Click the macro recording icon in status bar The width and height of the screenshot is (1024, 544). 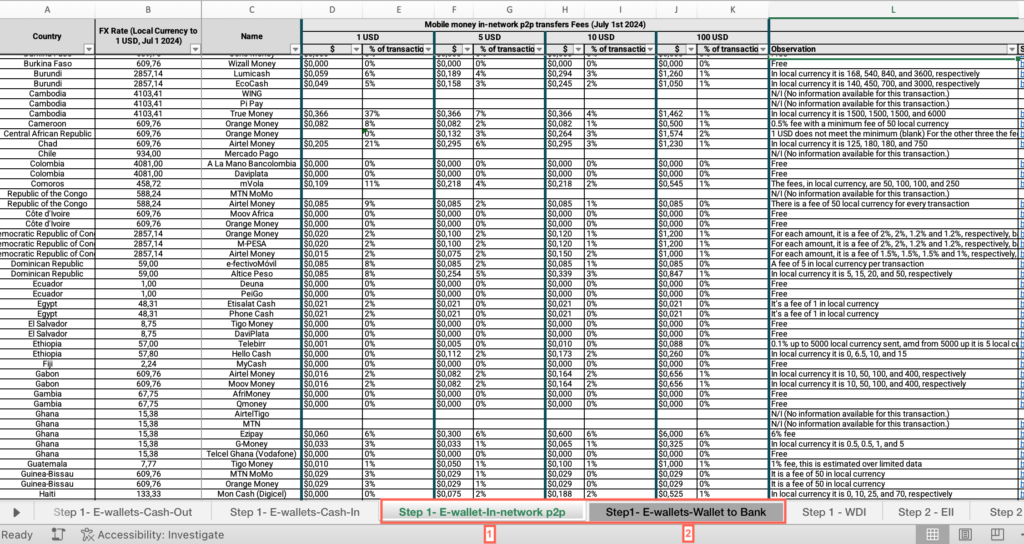[57, 535]
